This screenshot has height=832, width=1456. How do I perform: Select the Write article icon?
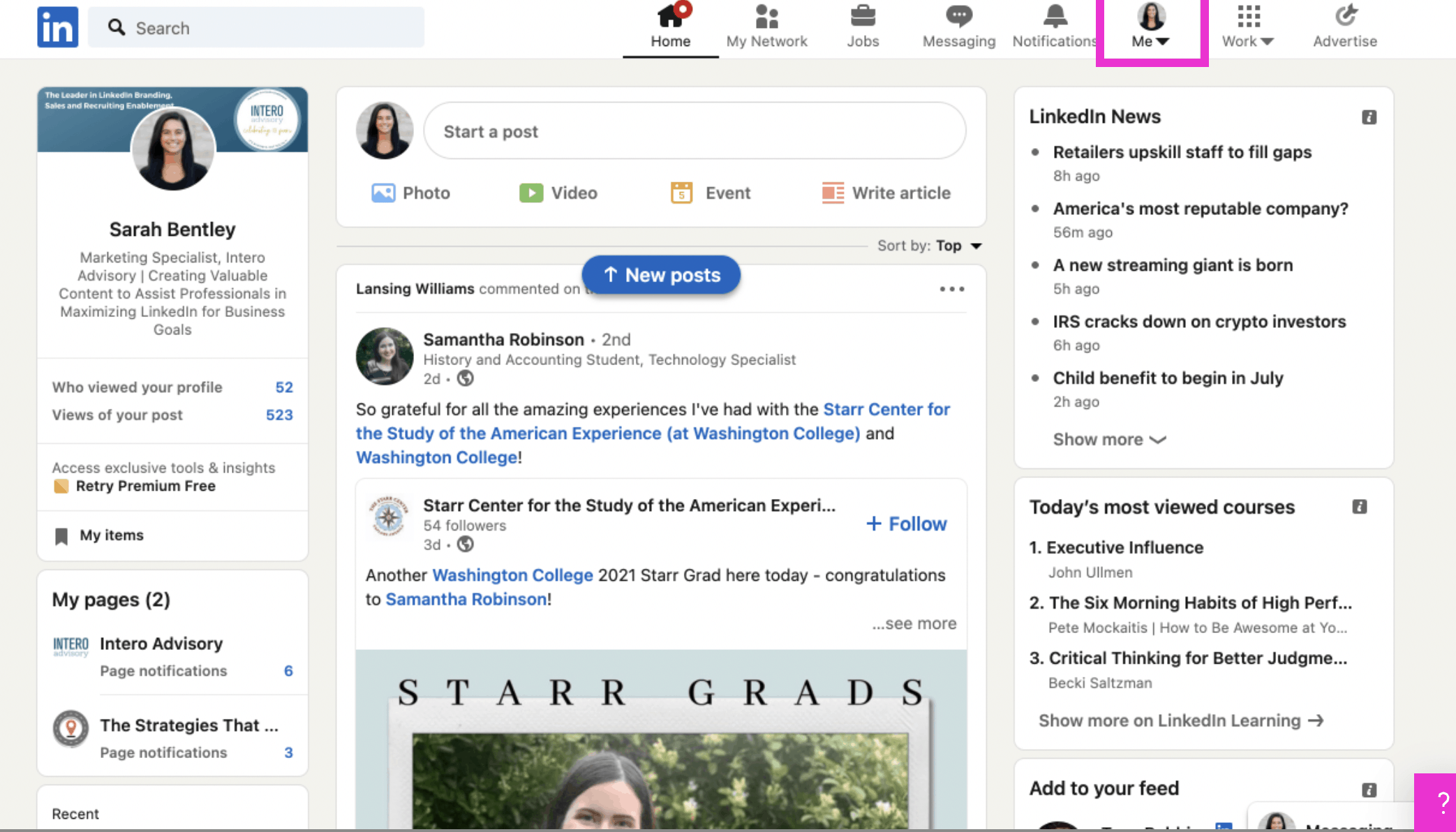[x=886, y=193]
